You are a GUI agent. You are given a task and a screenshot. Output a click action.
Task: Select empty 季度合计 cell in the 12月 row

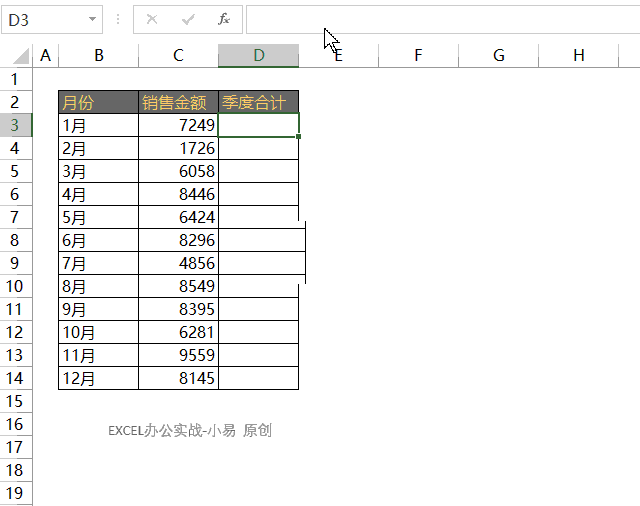(x=258, y=378)
